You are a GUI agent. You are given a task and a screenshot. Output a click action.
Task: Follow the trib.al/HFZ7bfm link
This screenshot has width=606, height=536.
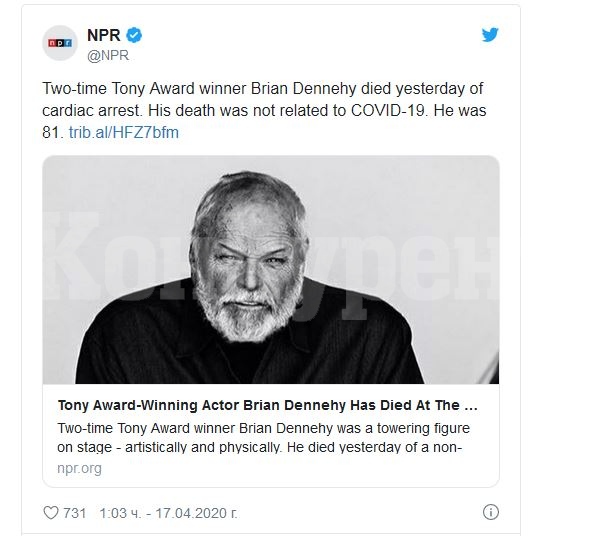pos(123,132)
